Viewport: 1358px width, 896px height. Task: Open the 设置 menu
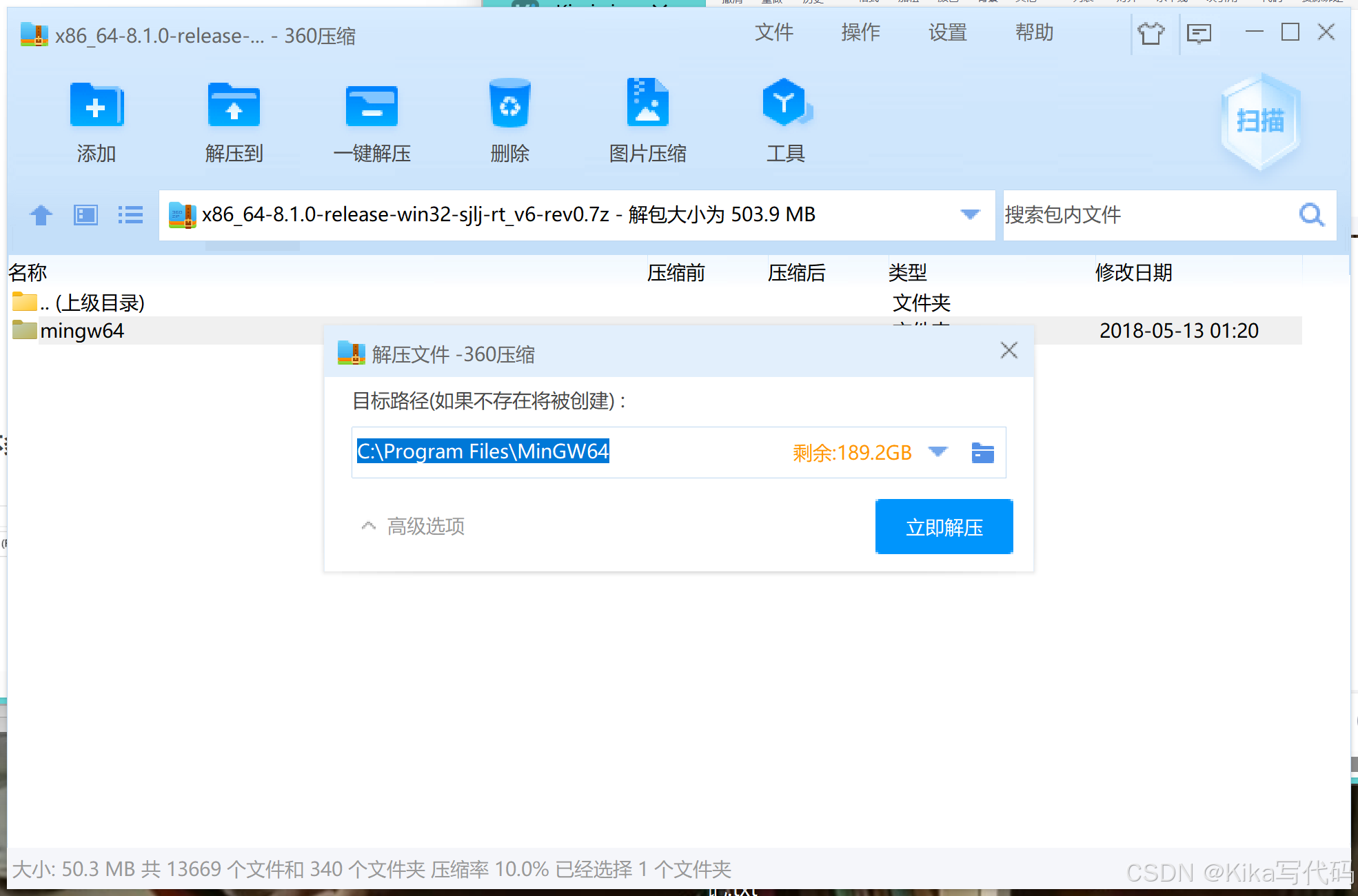947,32
